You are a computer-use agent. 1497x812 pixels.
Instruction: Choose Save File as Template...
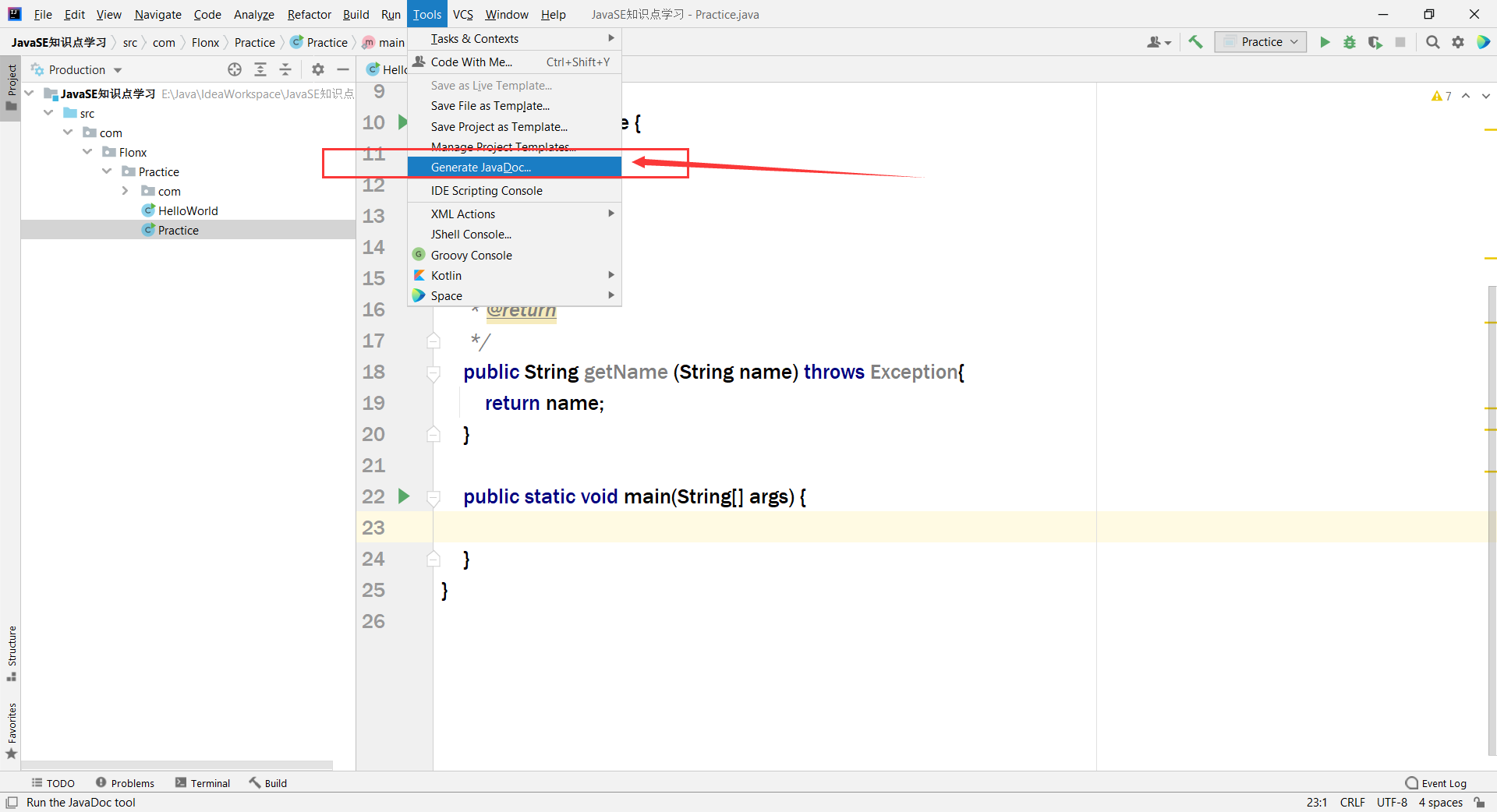(515, 106)
